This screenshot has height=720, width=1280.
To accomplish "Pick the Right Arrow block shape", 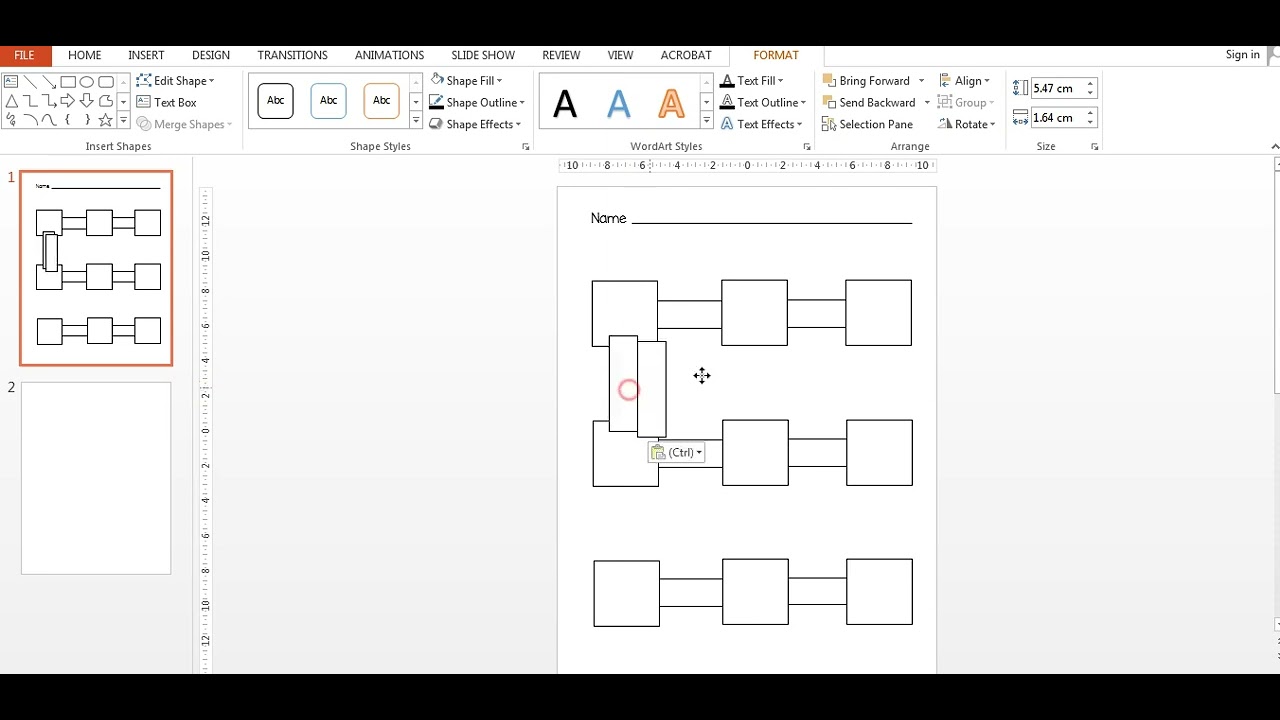I will 68,101.
